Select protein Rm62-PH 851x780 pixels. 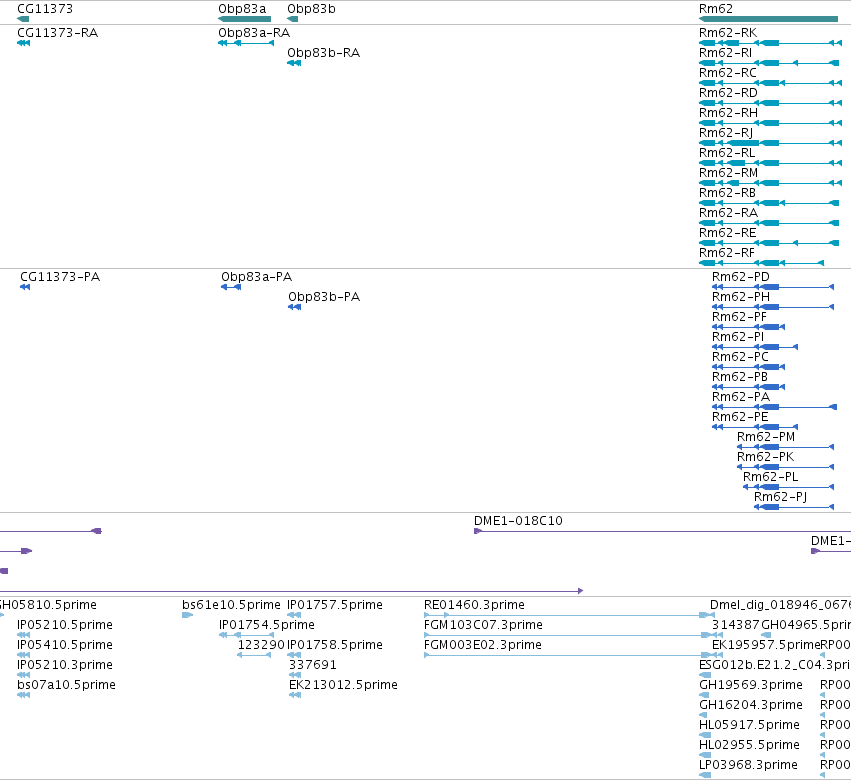[773, 307]
